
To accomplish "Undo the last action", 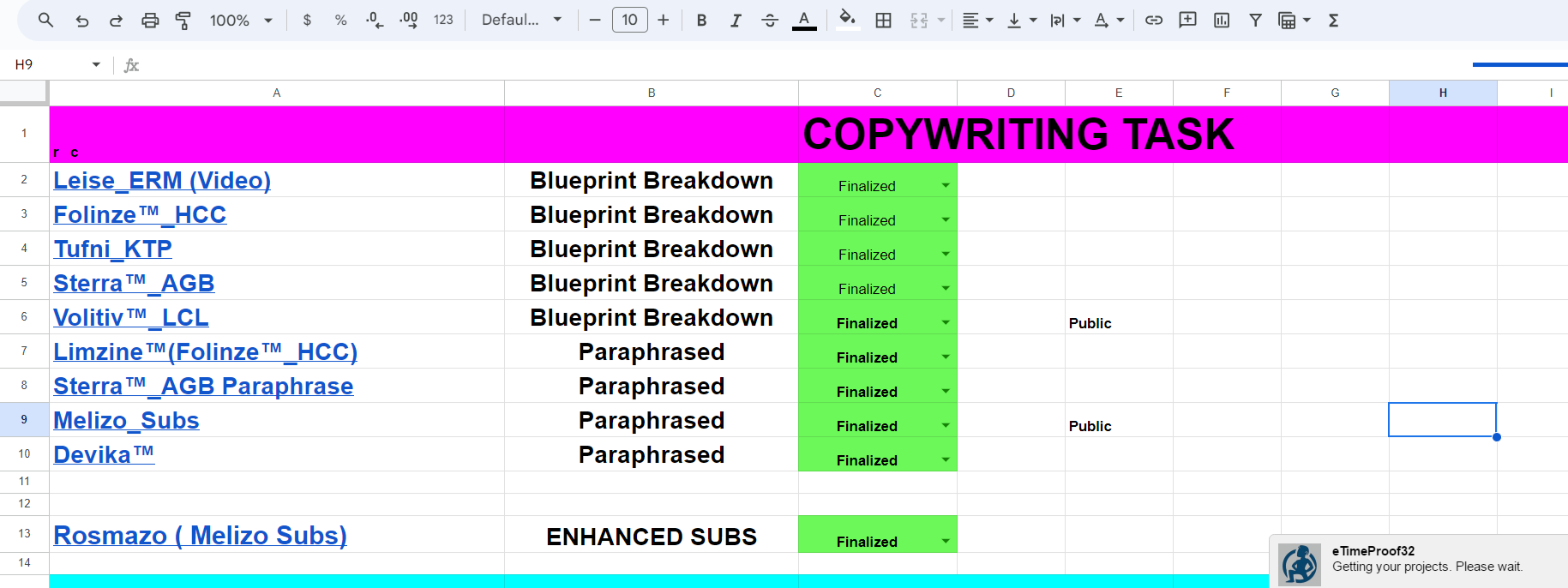I will pos(82,20).
